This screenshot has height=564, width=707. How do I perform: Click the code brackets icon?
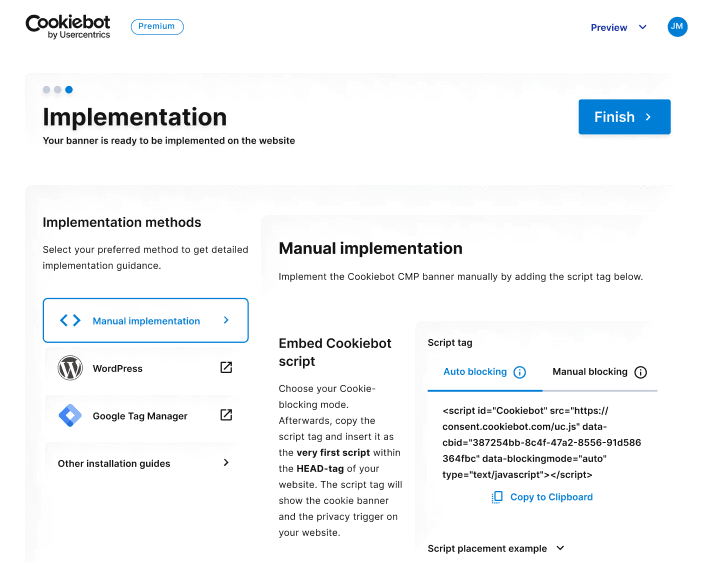pos(70,321)
